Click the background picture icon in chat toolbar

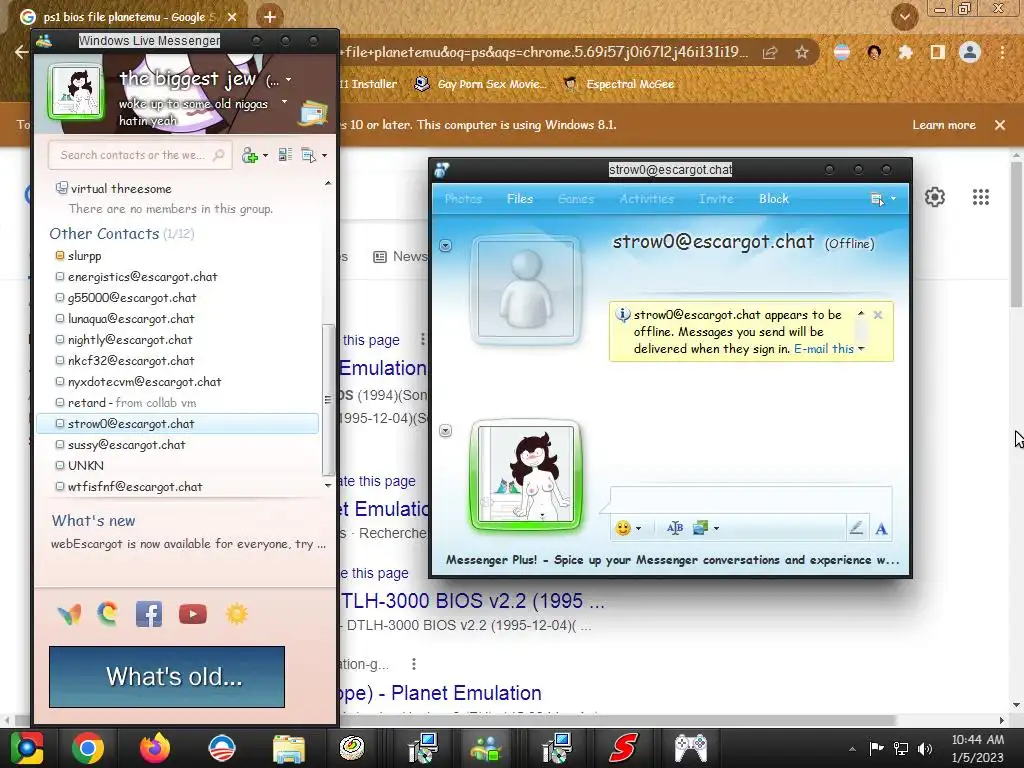[700, 528]
